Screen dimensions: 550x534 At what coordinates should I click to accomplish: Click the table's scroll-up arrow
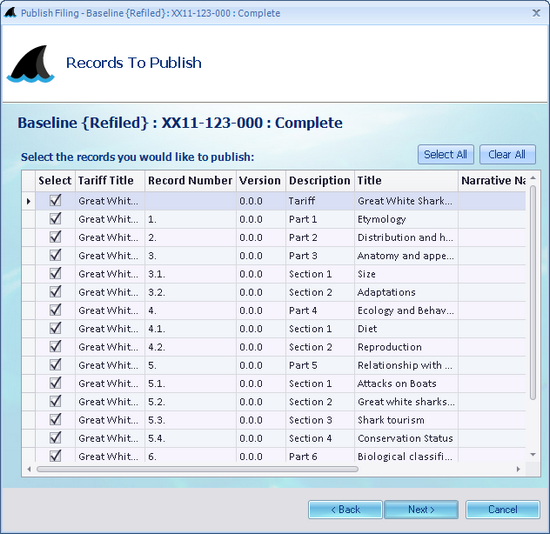[533, 178]
